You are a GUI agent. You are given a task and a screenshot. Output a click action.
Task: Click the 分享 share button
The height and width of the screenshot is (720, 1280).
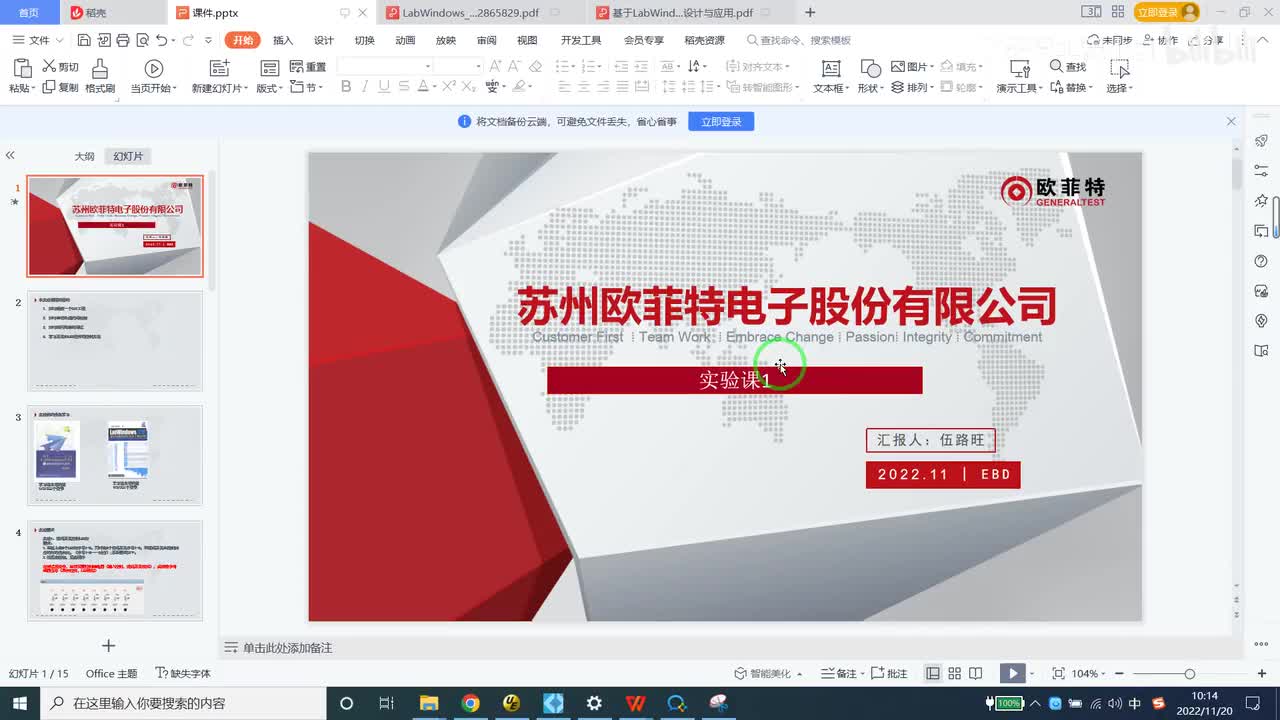coord(1206,40)
